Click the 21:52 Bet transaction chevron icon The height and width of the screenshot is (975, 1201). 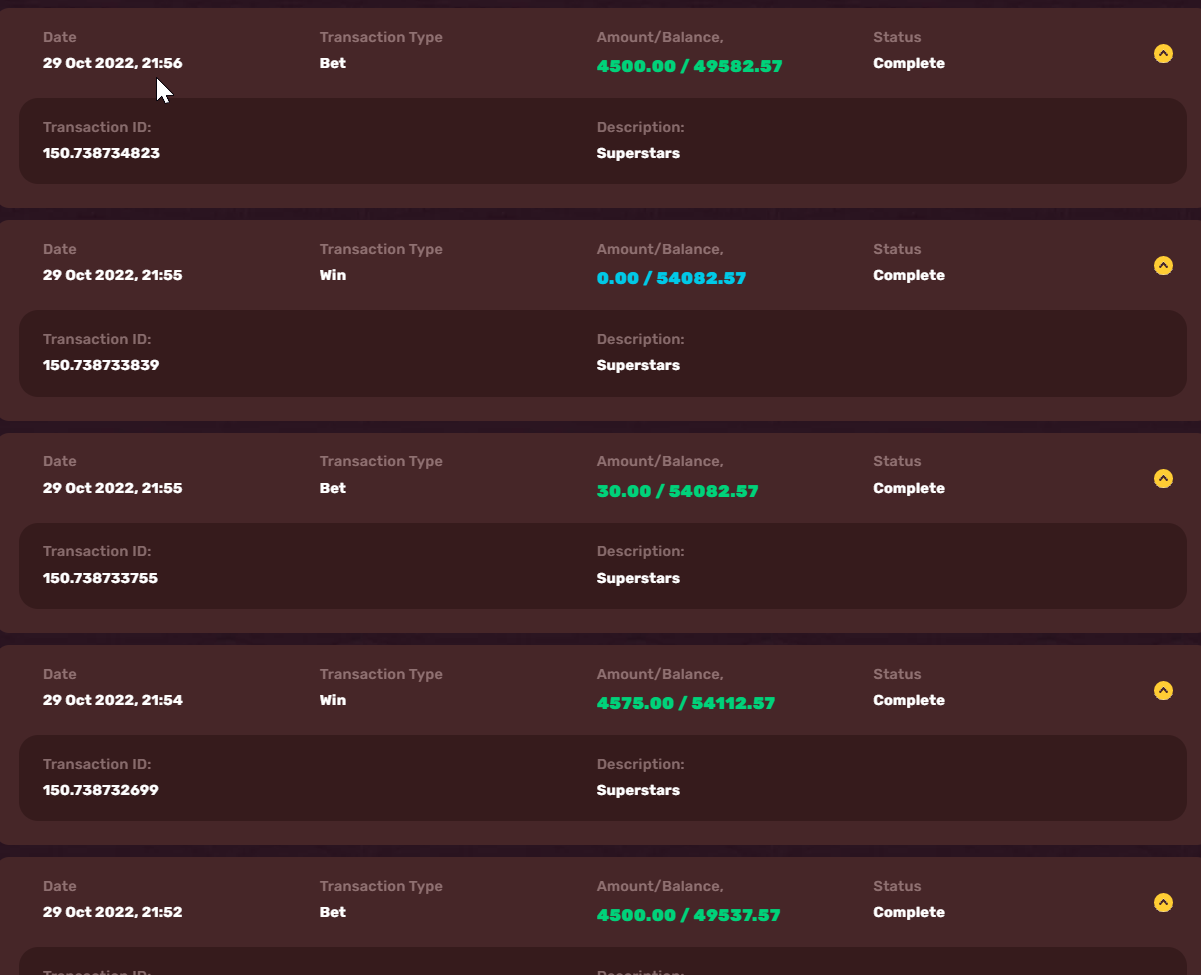pos(1163,903)
